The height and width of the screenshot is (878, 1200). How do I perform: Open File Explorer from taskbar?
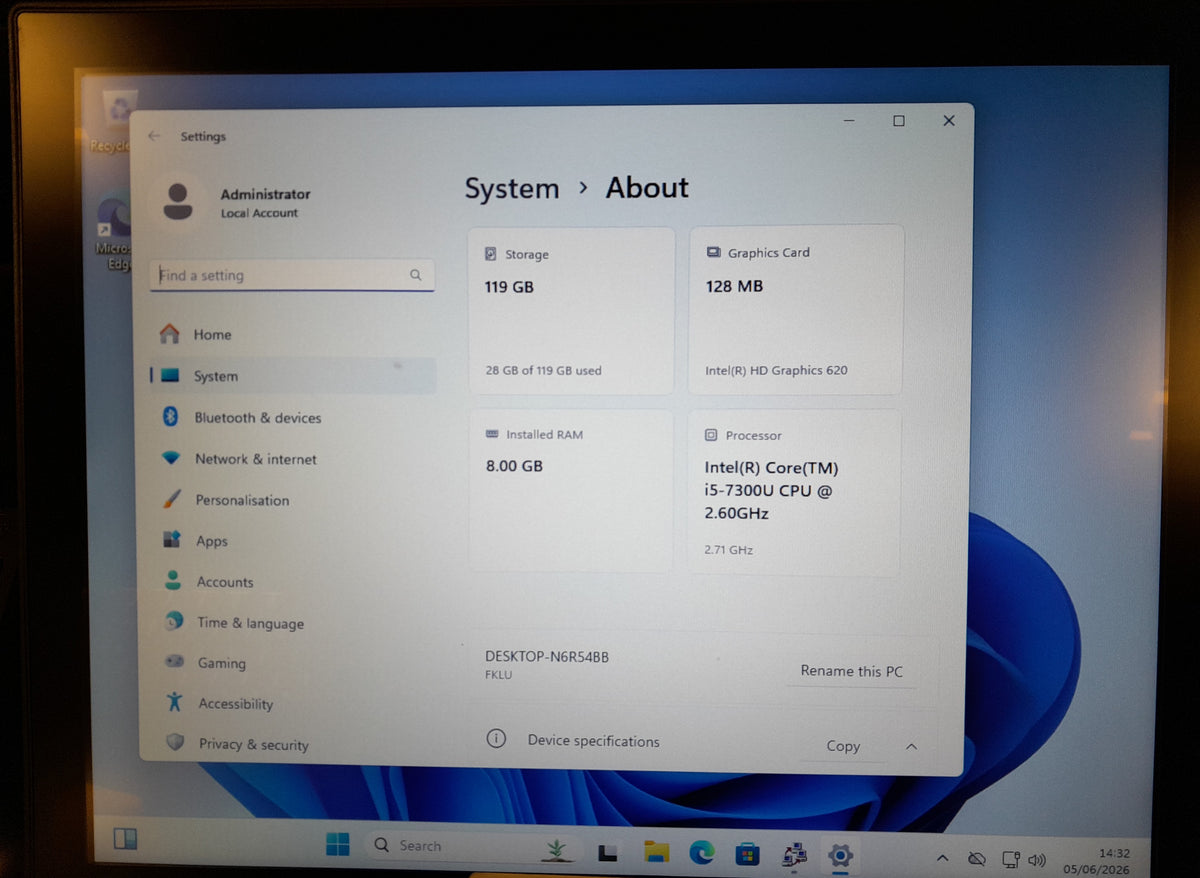[656, 851]
